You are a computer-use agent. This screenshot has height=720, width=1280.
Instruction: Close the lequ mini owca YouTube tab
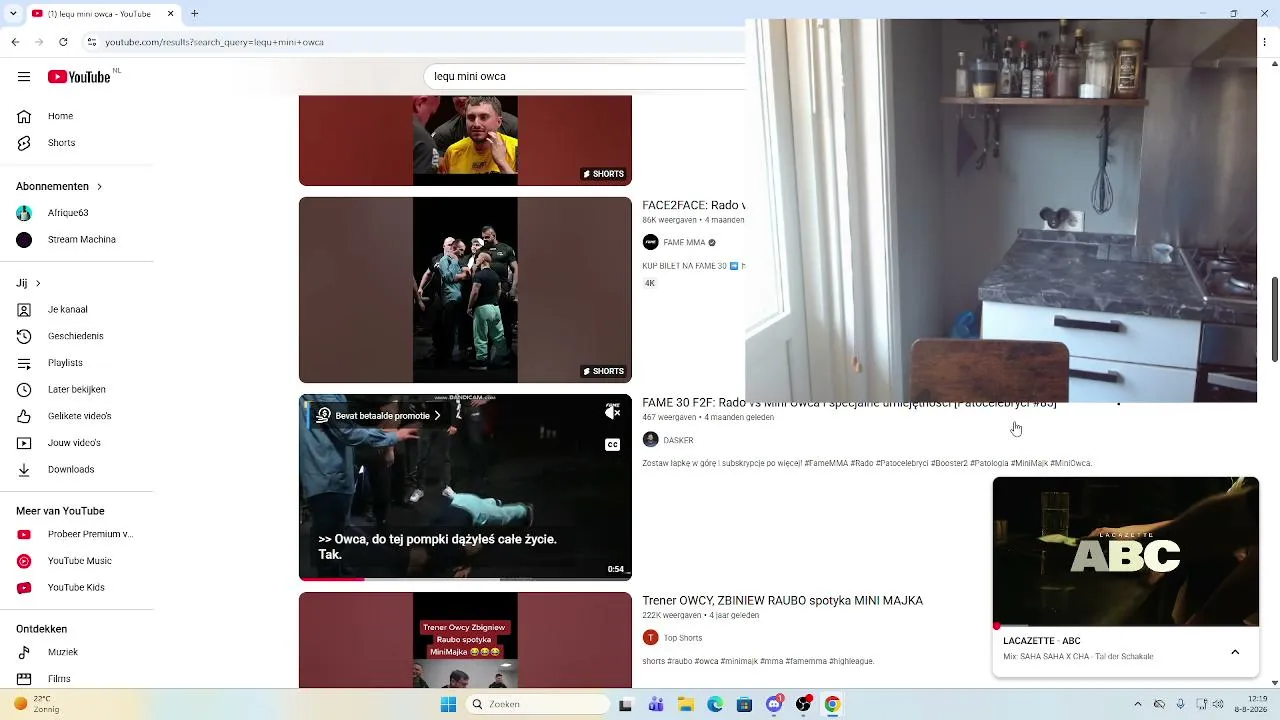[x=170, y=14]
